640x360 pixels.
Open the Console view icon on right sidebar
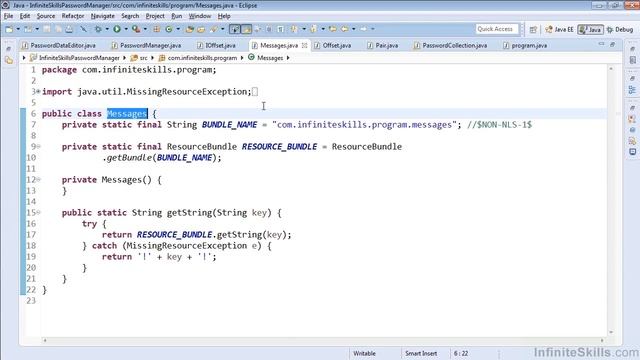[x=632, y=152]
